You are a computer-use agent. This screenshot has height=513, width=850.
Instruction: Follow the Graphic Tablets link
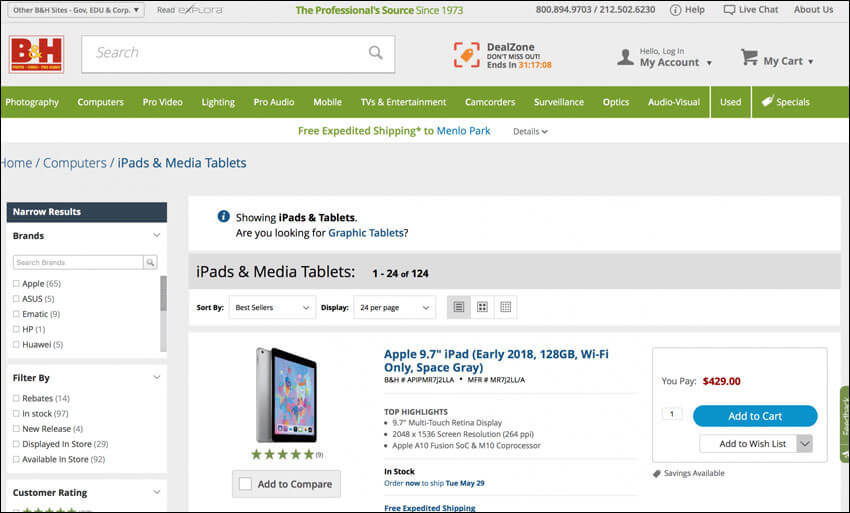(366, 233)
